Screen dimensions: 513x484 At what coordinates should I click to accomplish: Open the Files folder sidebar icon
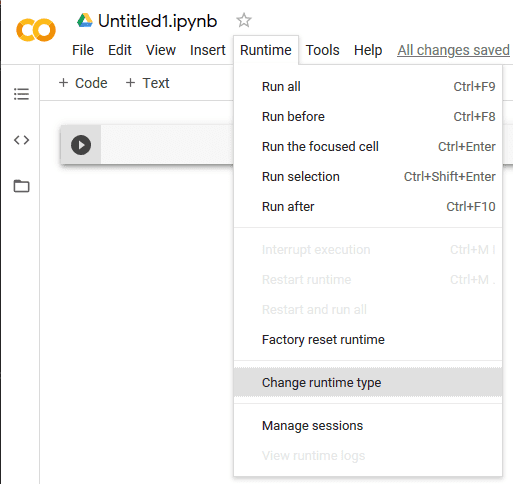coord(21,186)
